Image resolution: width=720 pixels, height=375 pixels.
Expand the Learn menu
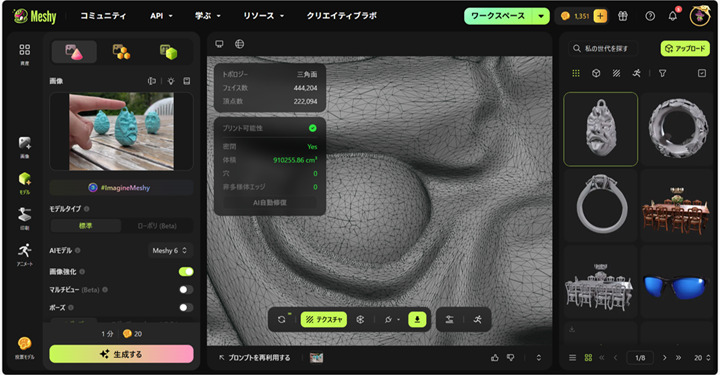(x=208, y=16)
